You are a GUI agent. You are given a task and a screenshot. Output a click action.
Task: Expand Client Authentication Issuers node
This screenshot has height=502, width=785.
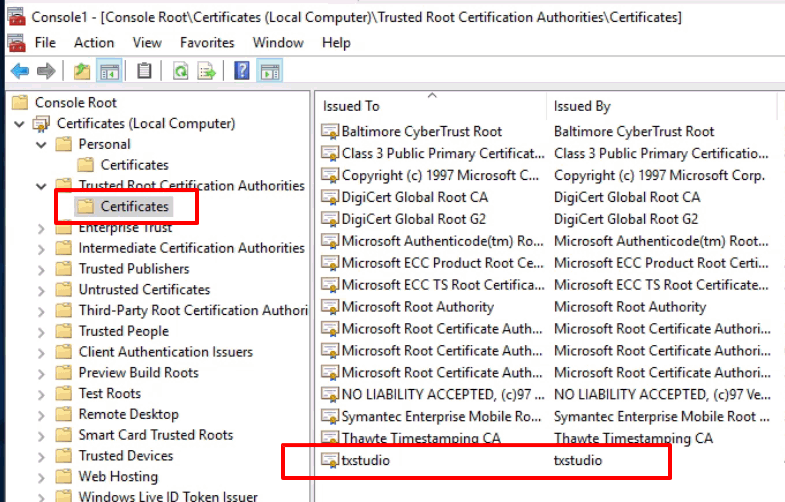click(x=41, y=353)
